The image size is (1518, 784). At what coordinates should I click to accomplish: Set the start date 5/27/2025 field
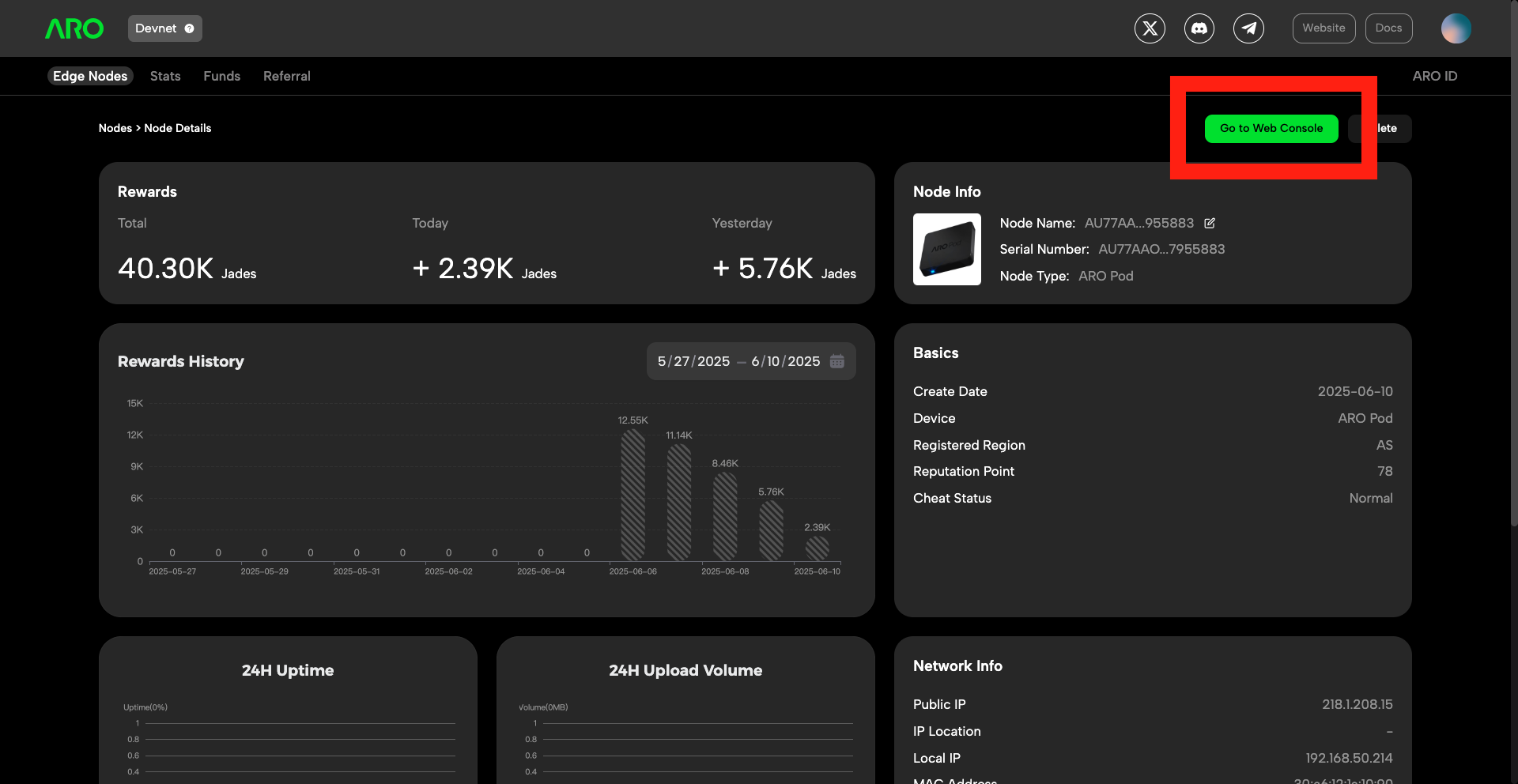693,361
